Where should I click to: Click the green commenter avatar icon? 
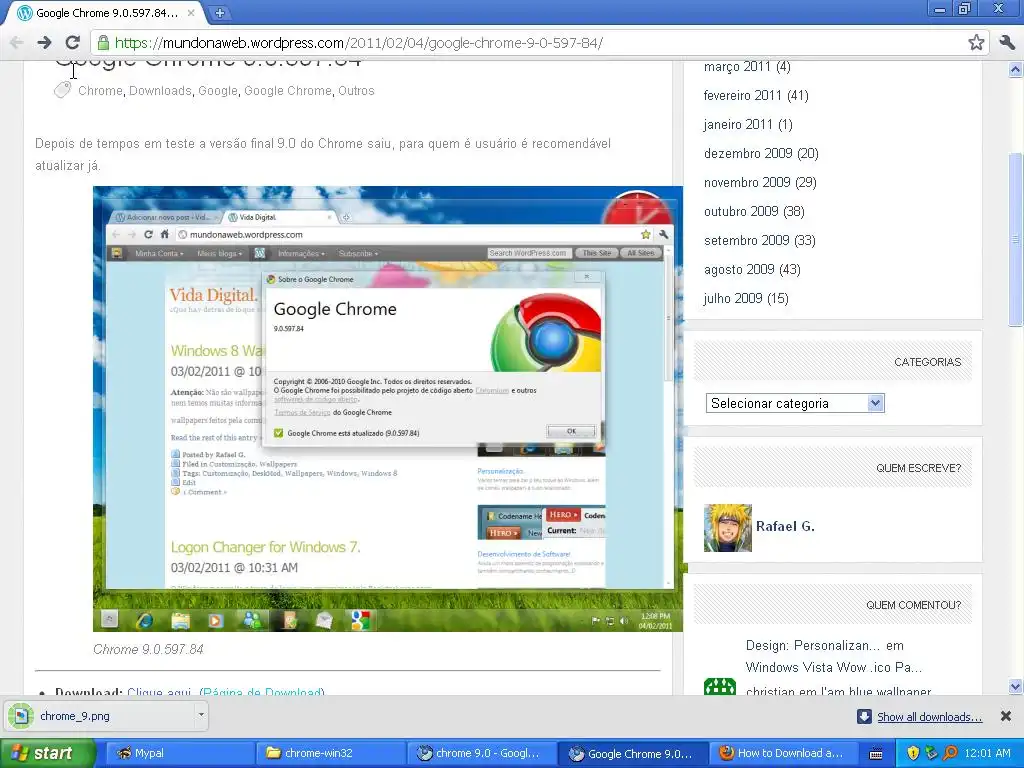click(720, 687)
